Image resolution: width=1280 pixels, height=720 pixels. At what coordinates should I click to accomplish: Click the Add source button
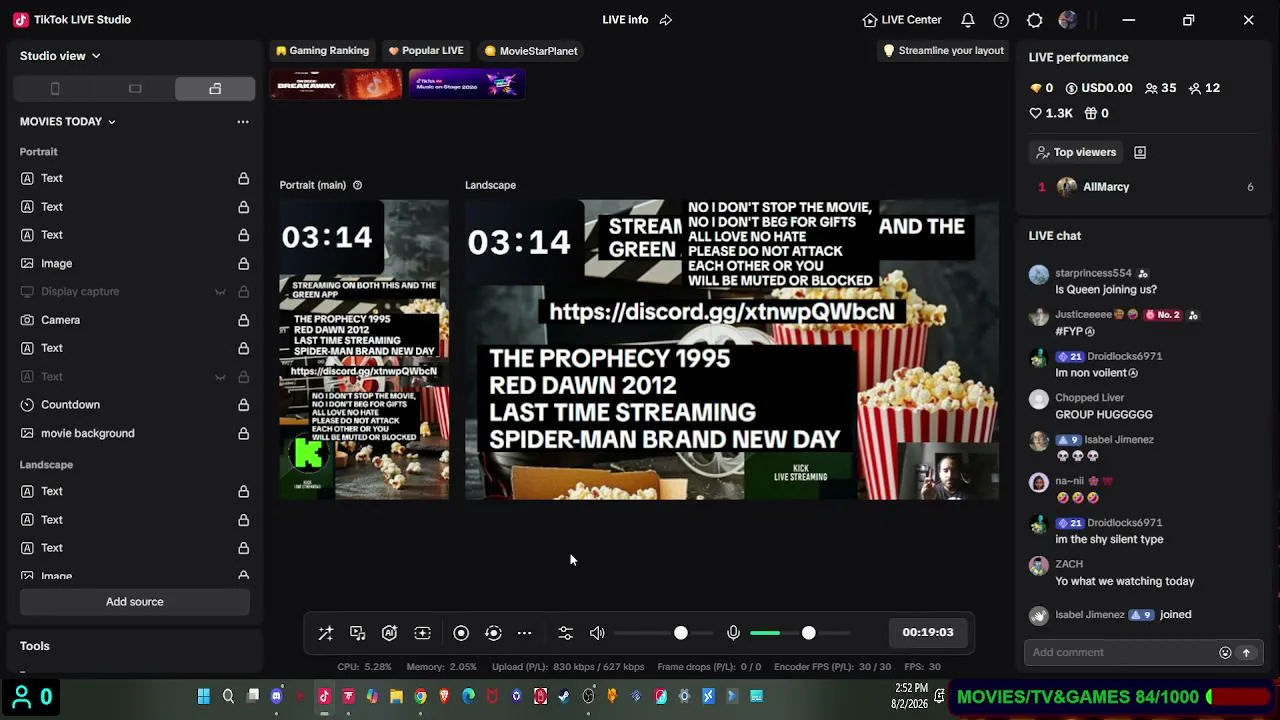point(135,602)
